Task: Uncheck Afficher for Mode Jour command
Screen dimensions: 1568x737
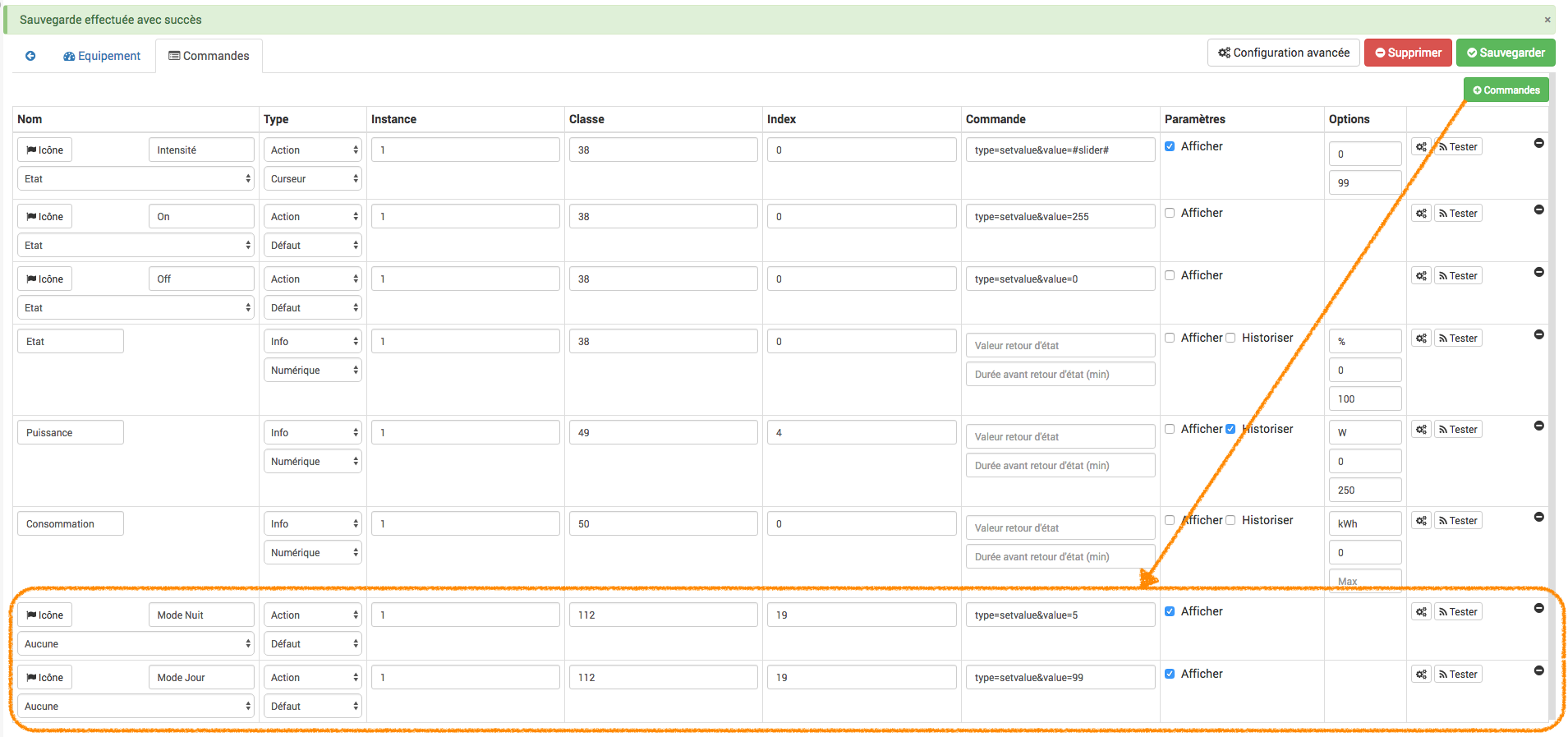Action: pyautogui.click(x=1170, y=674)
